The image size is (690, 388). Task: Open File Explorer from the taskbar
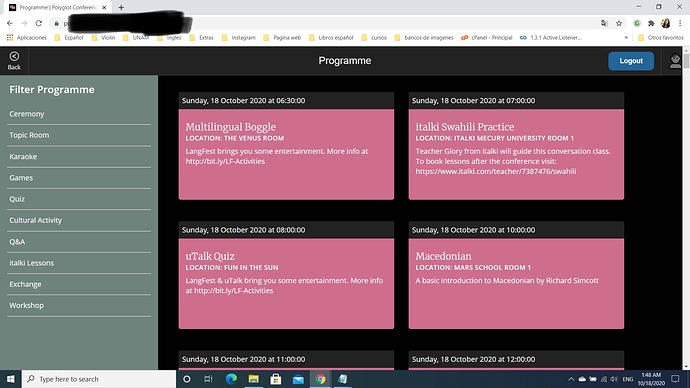tap(253, 379)
